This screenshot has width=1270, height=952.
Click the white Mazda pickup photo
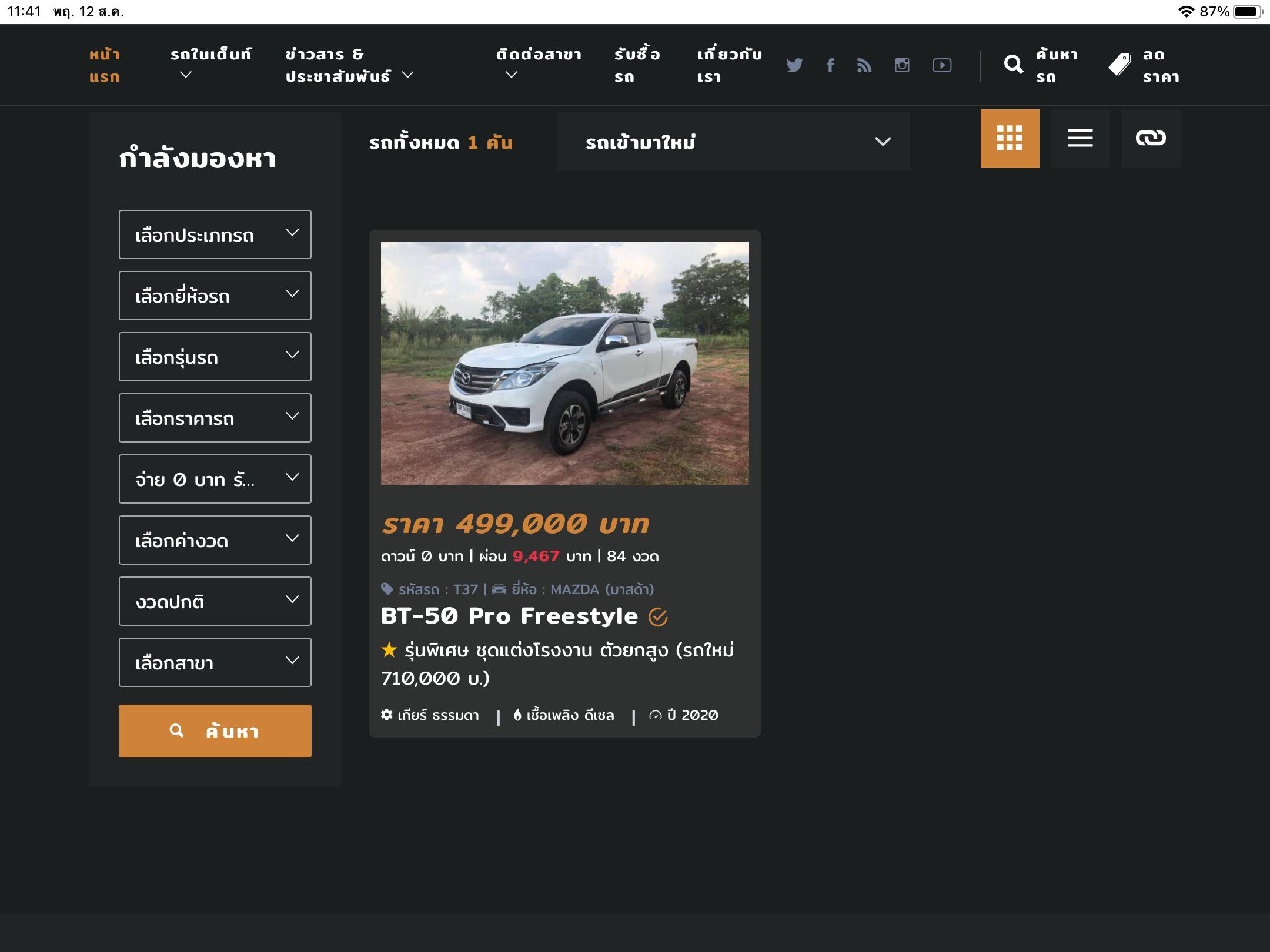click(564, 363)
